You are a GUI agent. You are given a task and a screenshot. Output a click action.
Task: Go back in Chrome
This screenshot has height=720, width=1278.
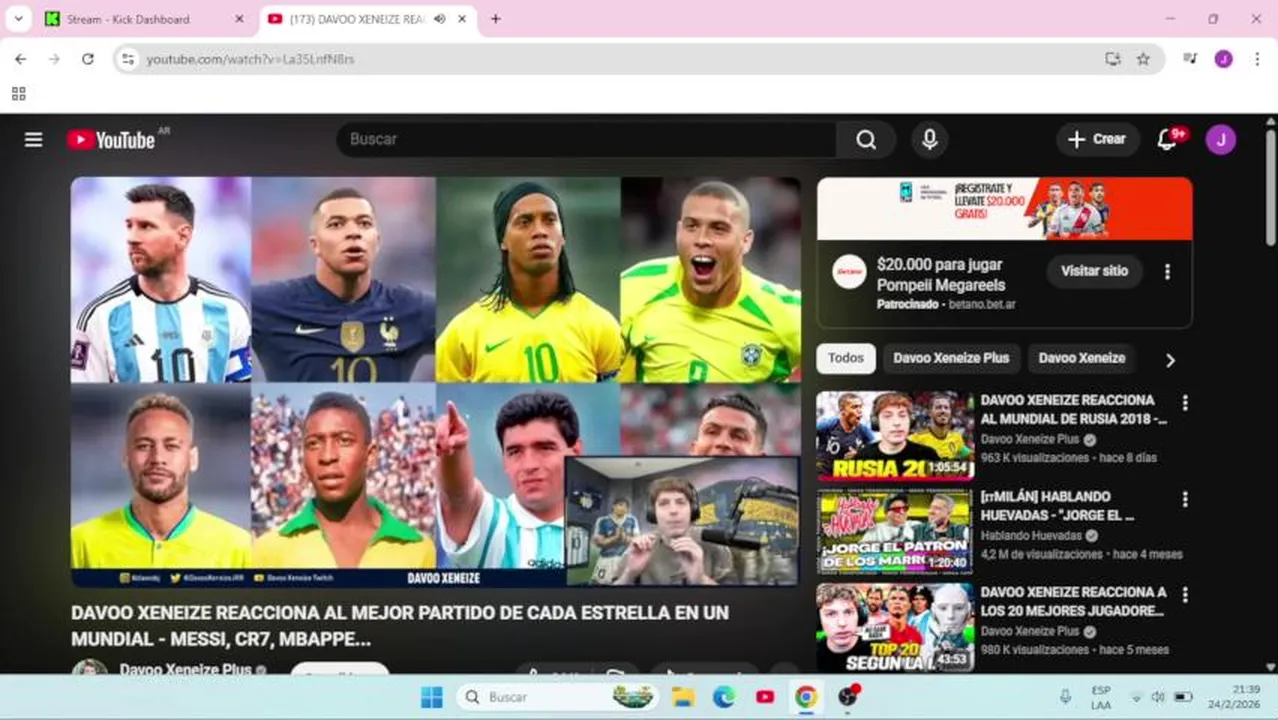(x=20, y=59)
